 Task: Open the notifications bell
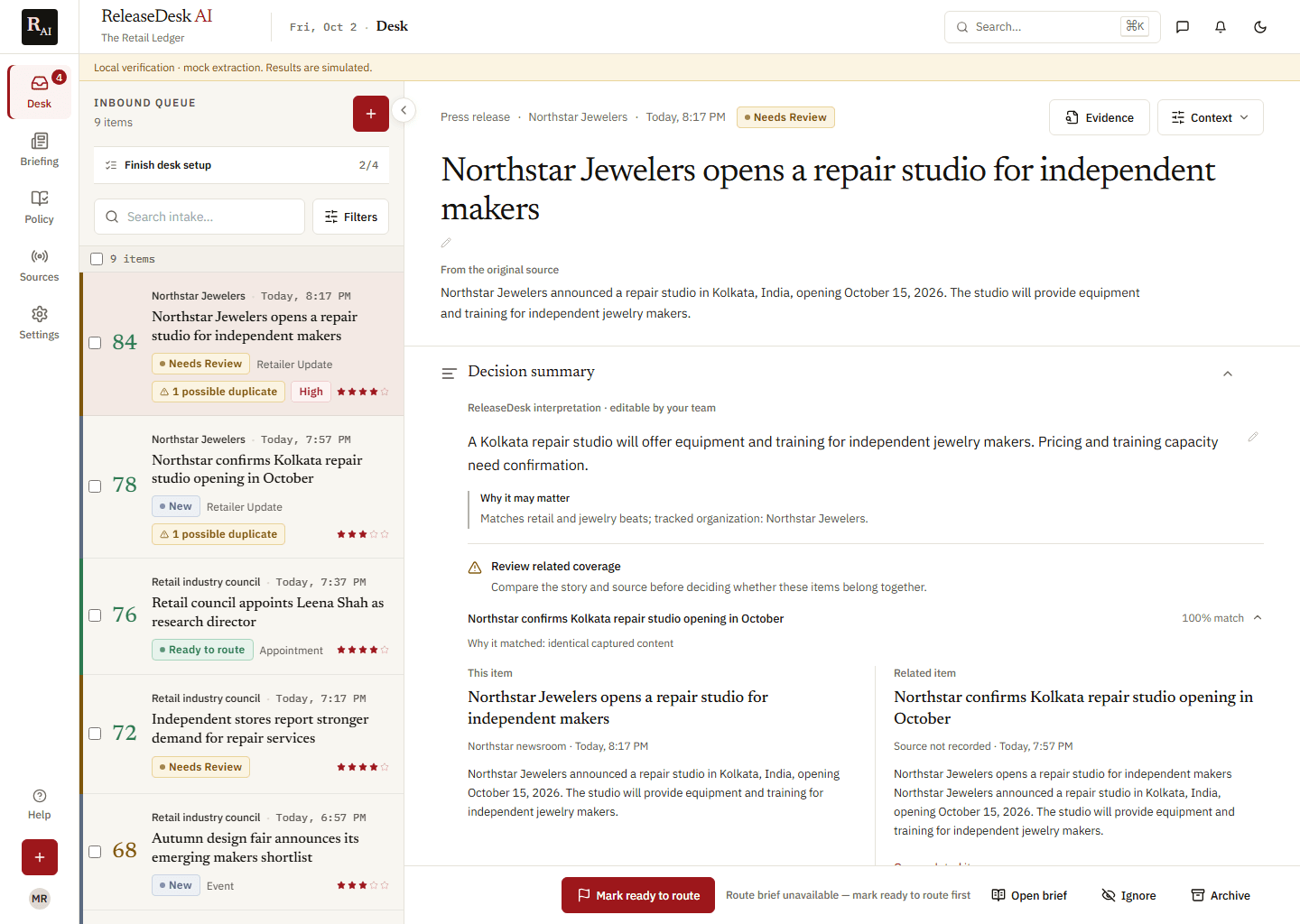(x=1221, y=27)
